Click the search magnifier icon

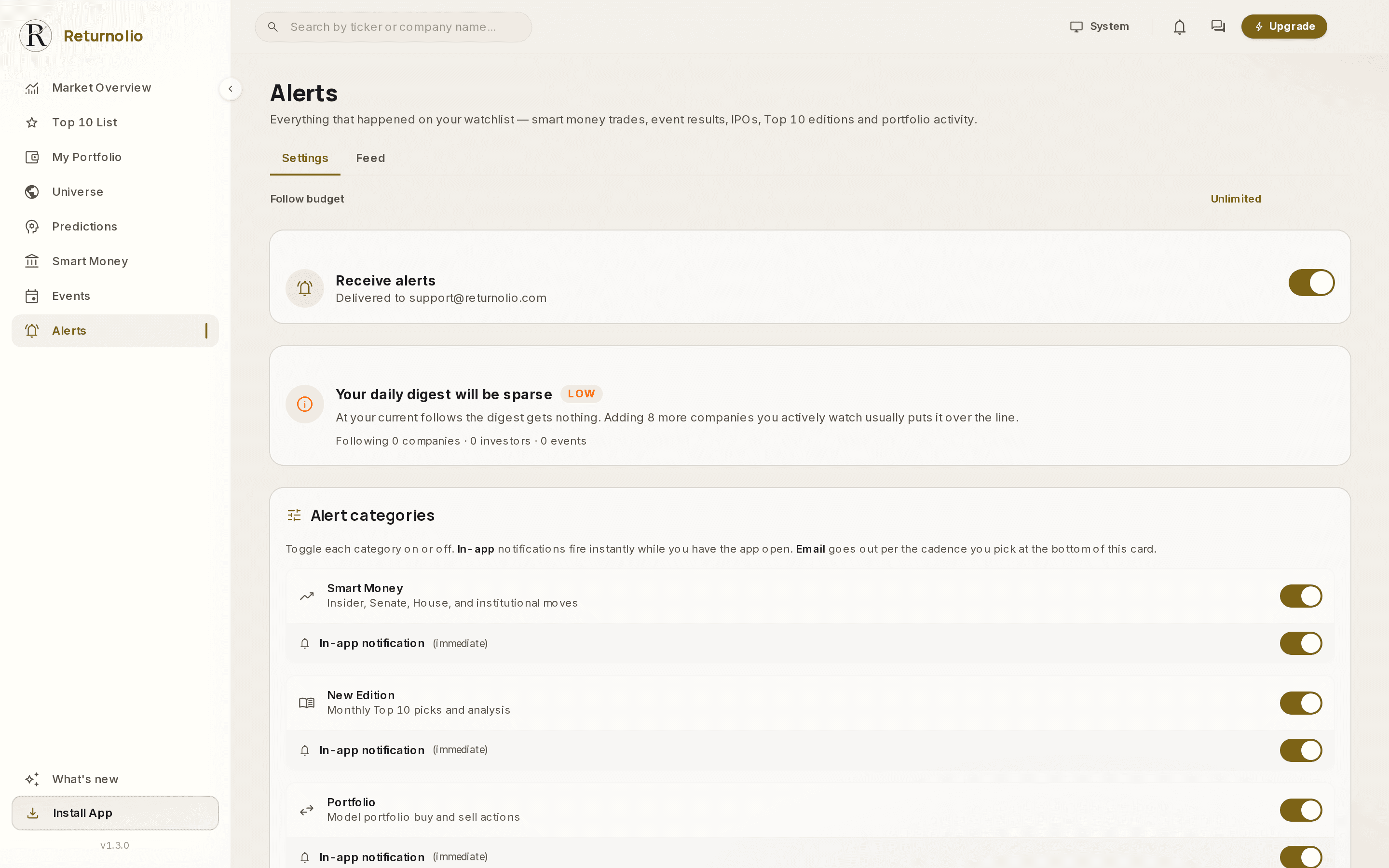273,27
